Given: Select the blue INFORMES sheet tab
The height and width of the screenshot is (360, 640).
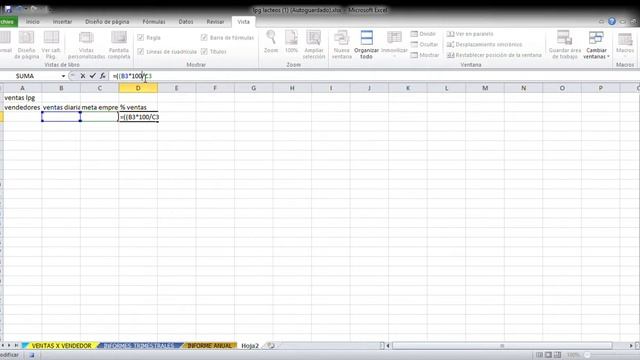Looking at the screenshot, I should 138,345.
